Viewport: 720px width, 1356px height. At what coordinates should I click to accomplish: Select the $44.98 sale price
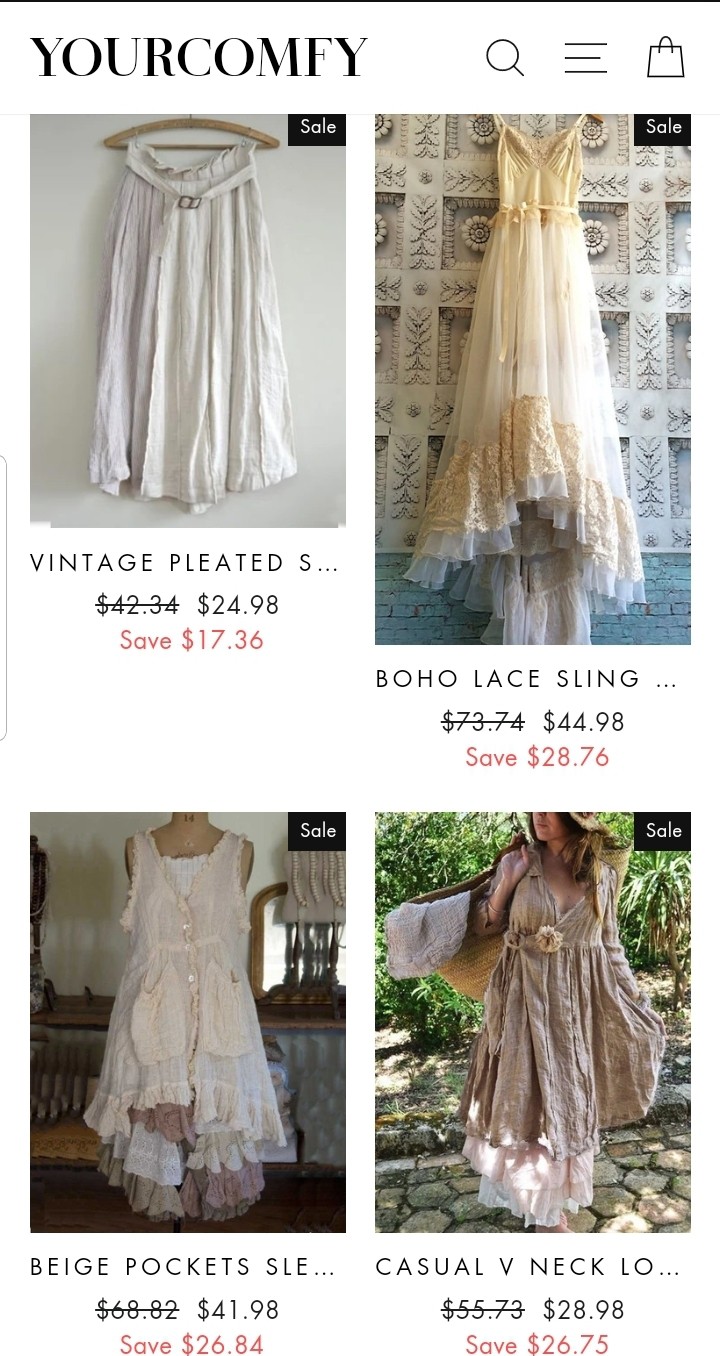[584, 721]
